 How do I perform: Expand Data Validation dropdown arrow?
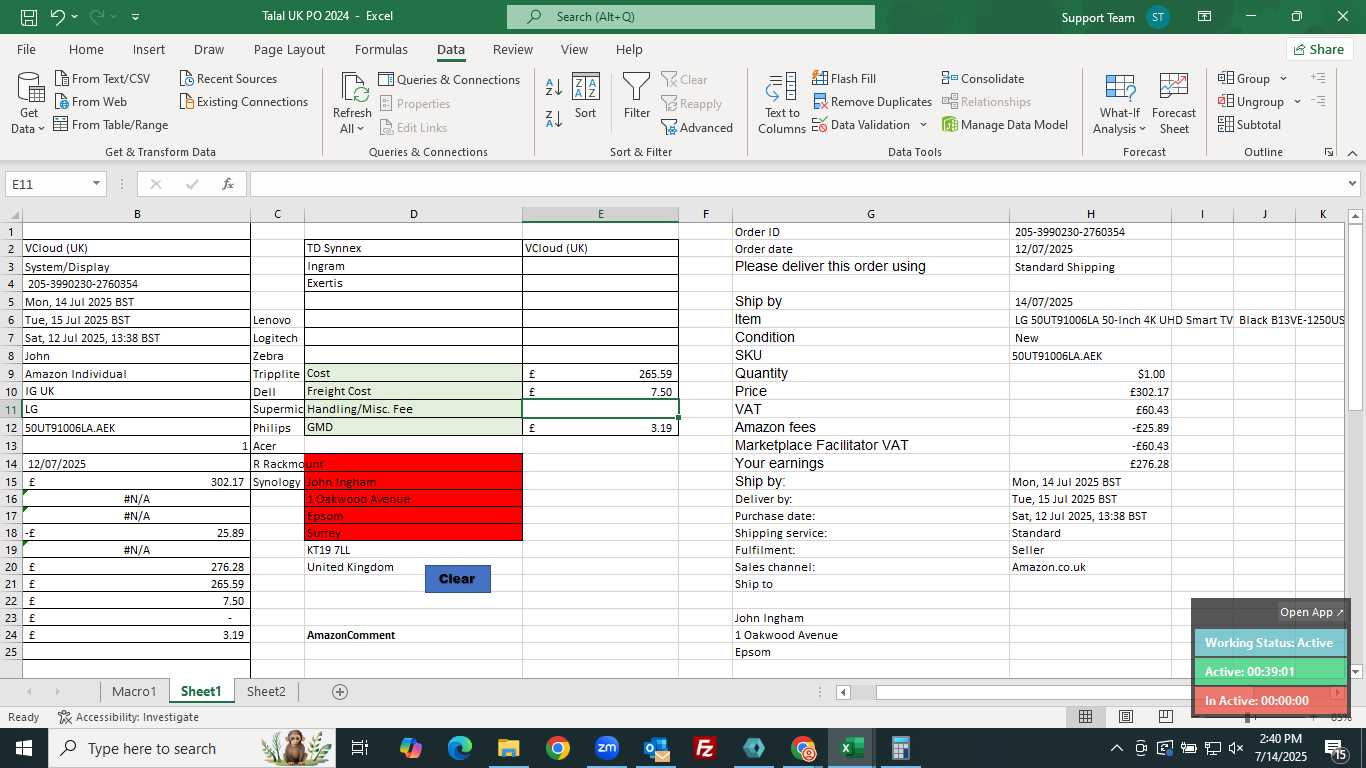(923, 125)
